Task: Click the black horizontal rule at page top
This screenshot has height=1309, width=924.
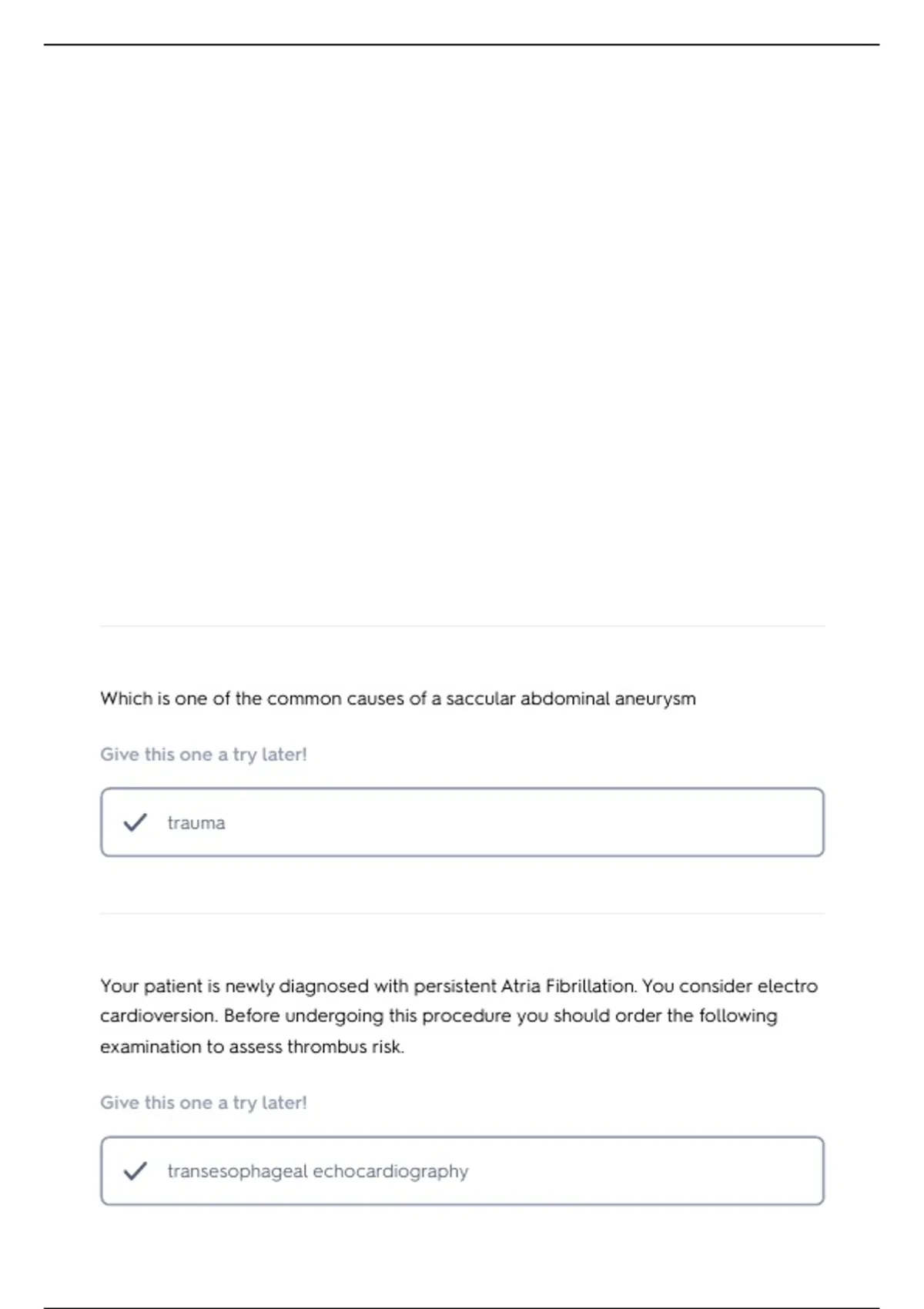Action: tap(462, 45)
